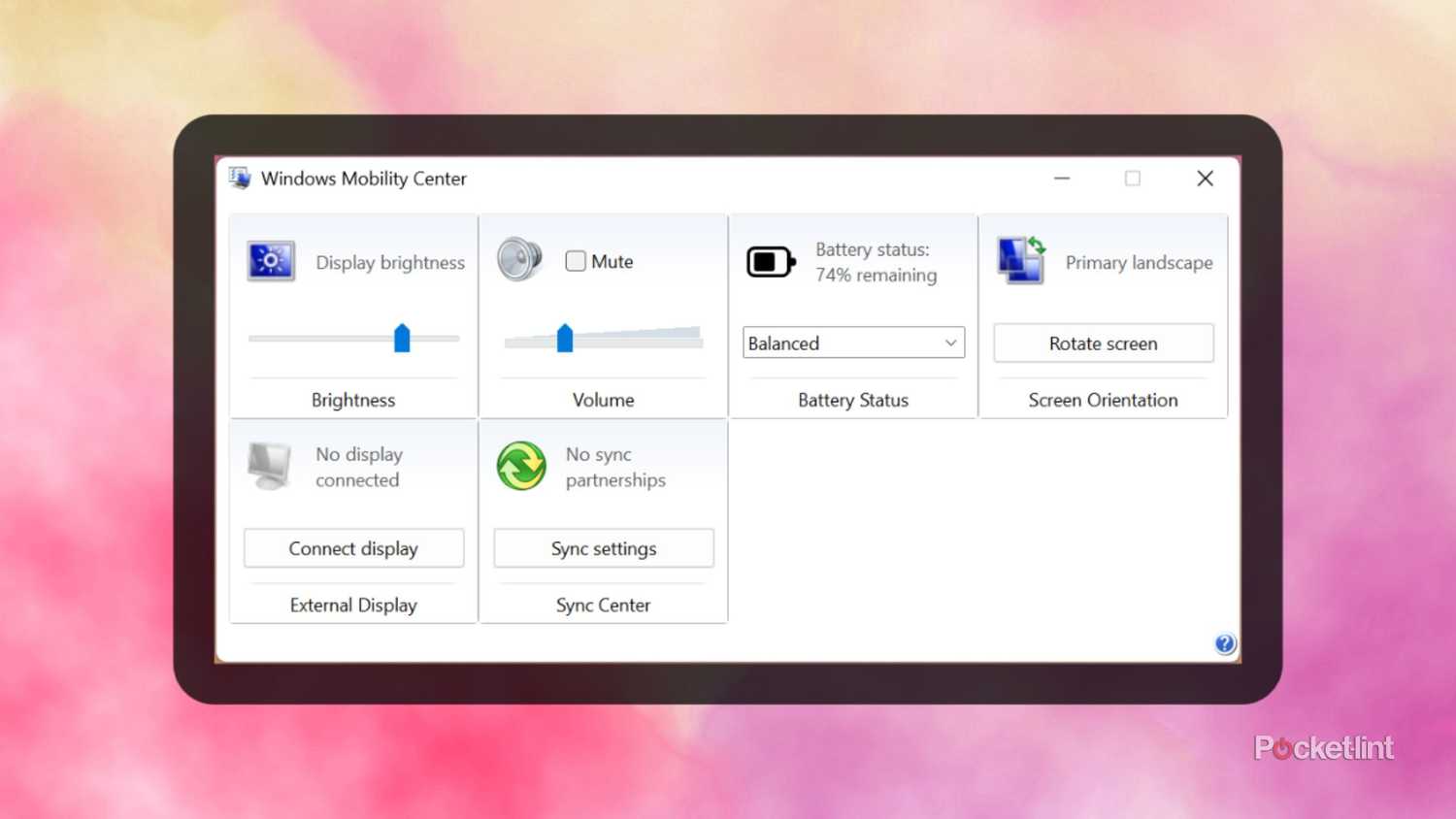Select the Sync Center section label
The height and width of the screenshot is (819, 1456).
[x=603, y=605]
